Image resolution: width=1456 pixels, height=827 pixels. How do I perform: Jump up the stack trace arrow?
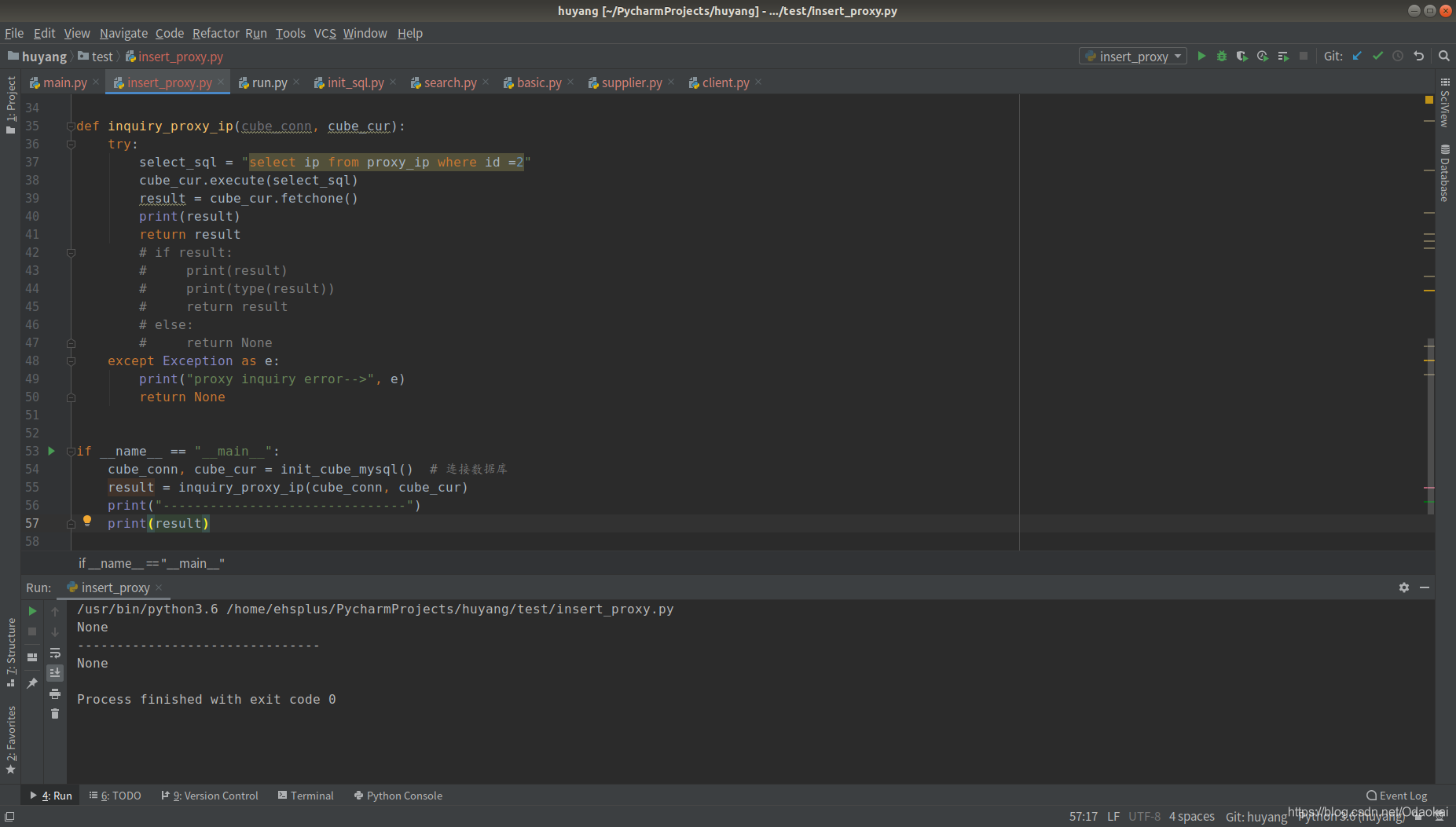(55, 611)
